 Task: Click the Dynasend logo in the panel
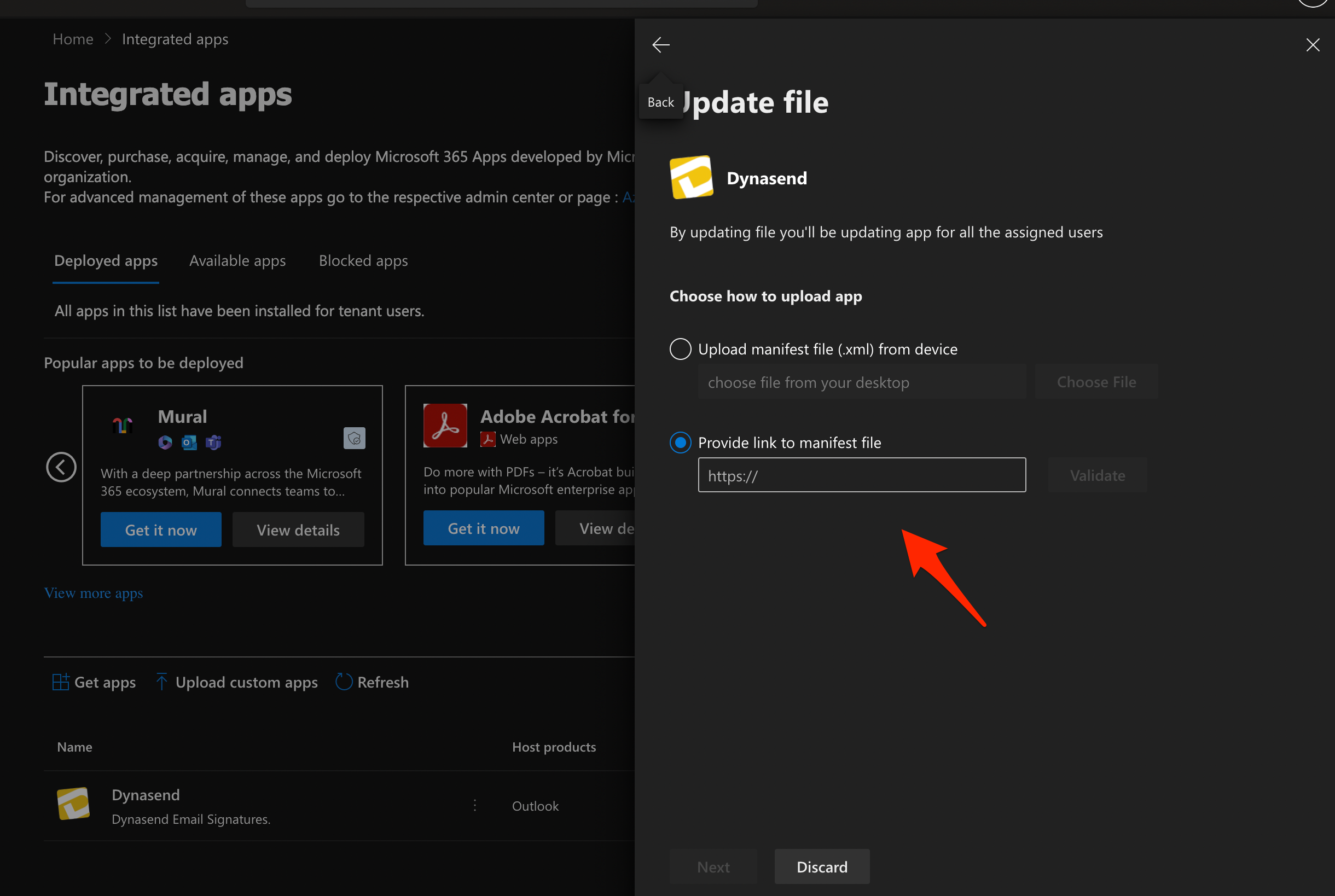coord(691,177)
